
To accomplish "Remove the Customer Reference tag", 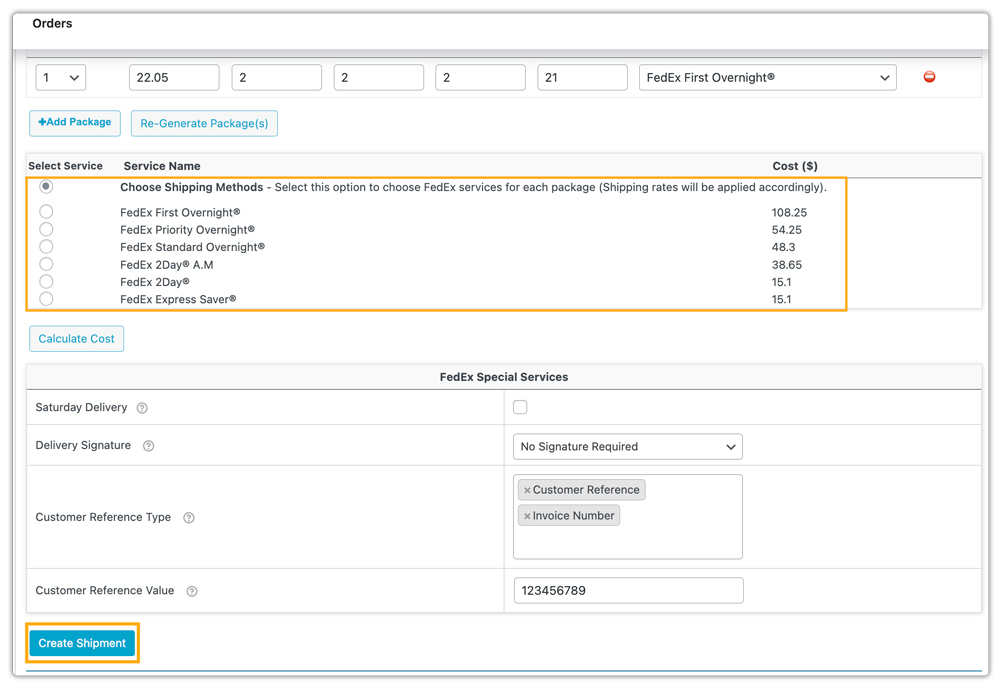I will pos(527,490).
